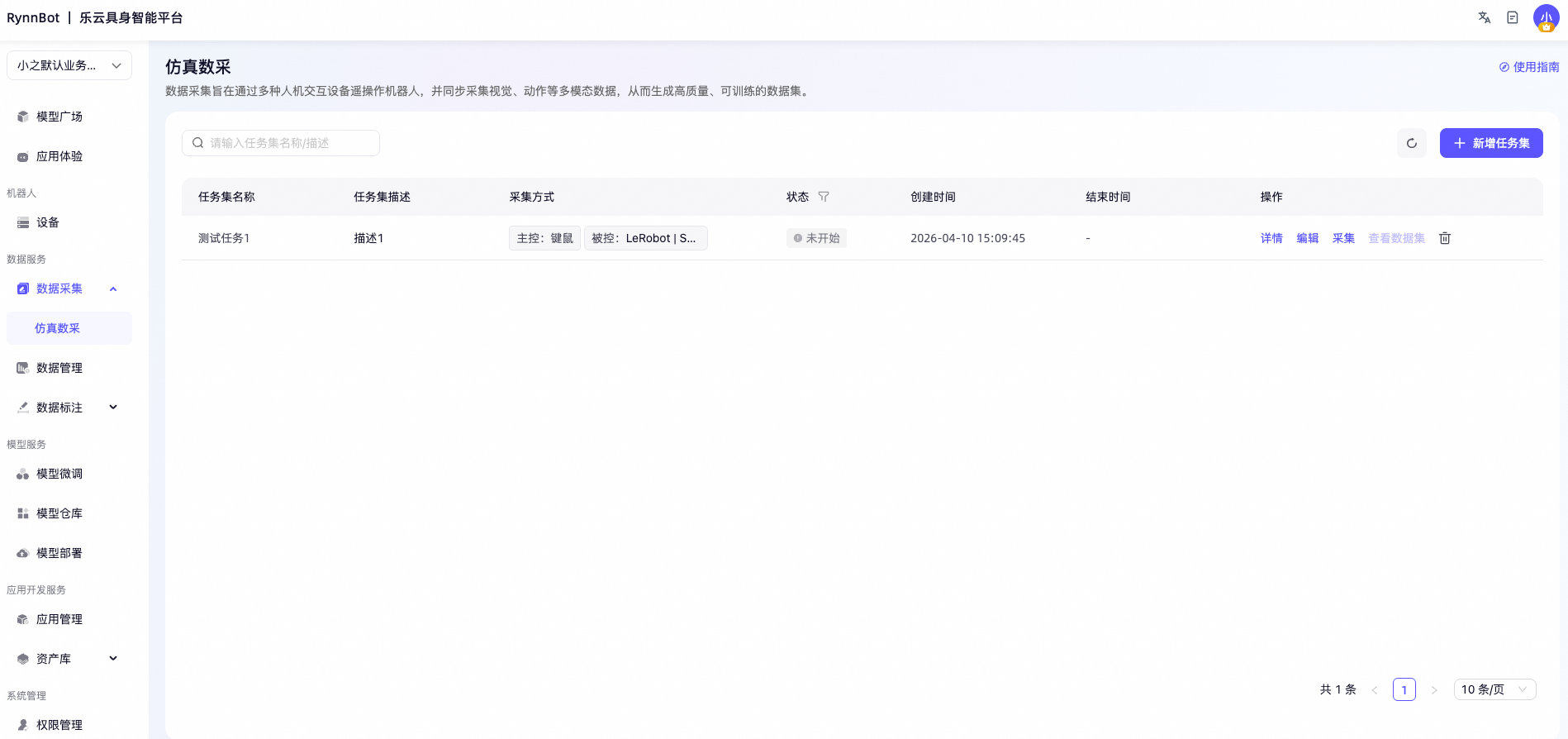The width and height of the screenshot is (1568, 739).
Task: Select 仿真数采 in the sidebar
Action: tap(69, 328)
